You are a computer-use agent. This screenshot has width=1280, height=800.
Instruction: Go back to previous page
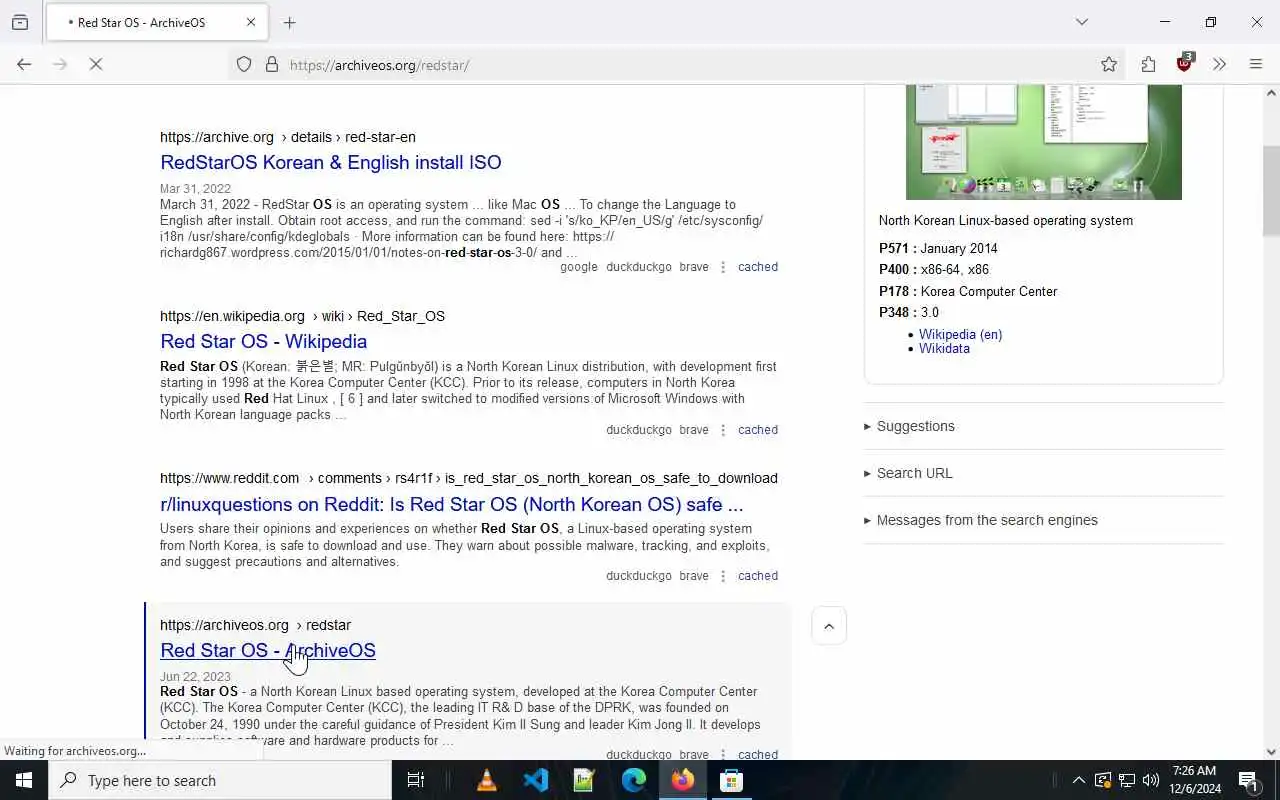24,64
